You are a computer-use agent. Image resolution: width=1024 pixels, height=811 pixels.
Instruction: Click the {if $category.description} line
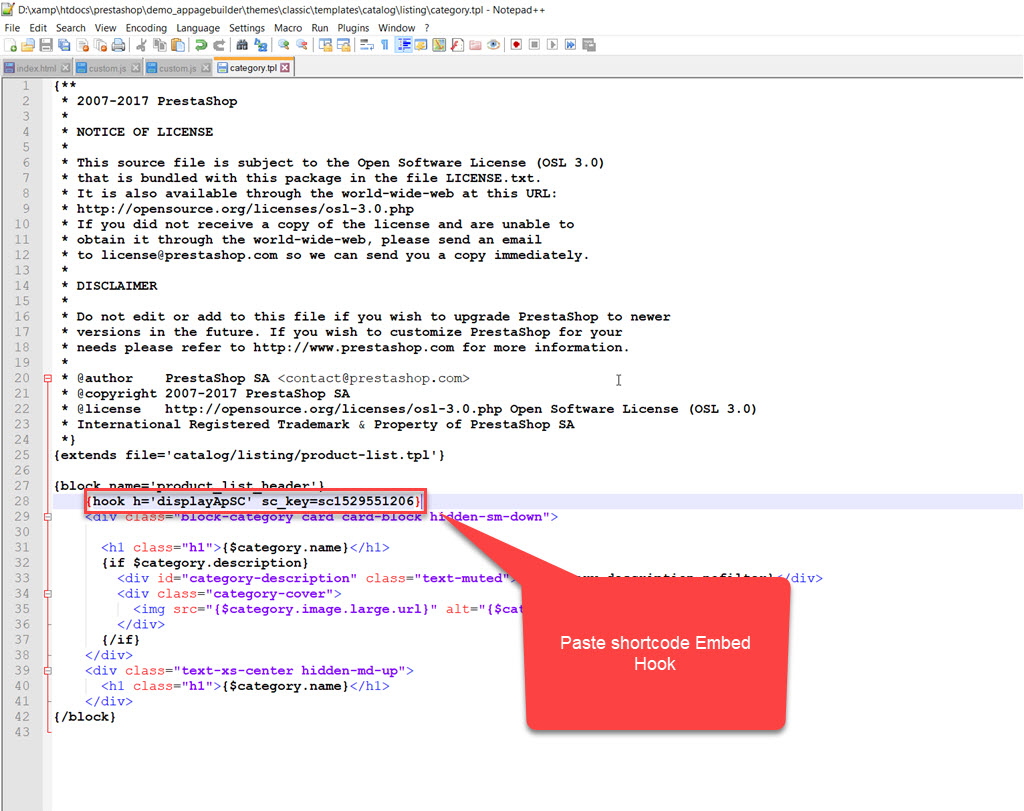205,563
